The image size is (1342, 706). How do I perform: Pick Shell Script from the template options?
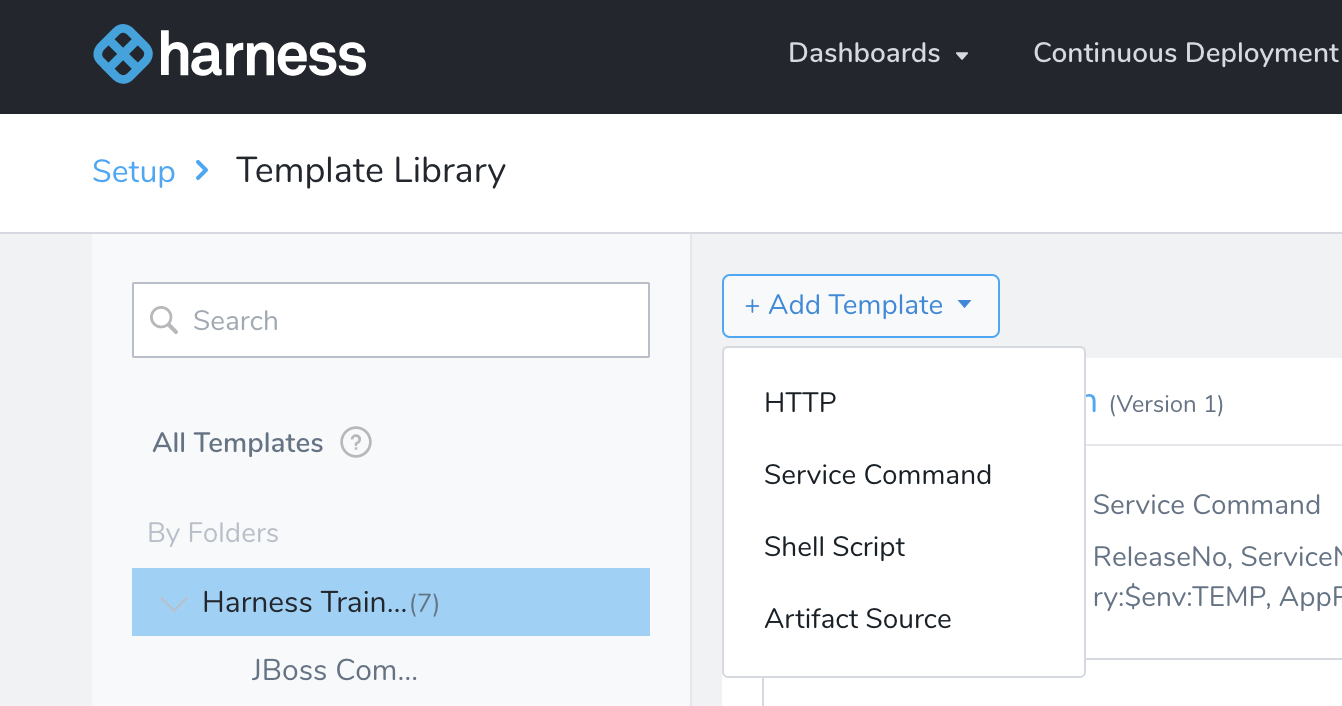(x=834, y=546)
